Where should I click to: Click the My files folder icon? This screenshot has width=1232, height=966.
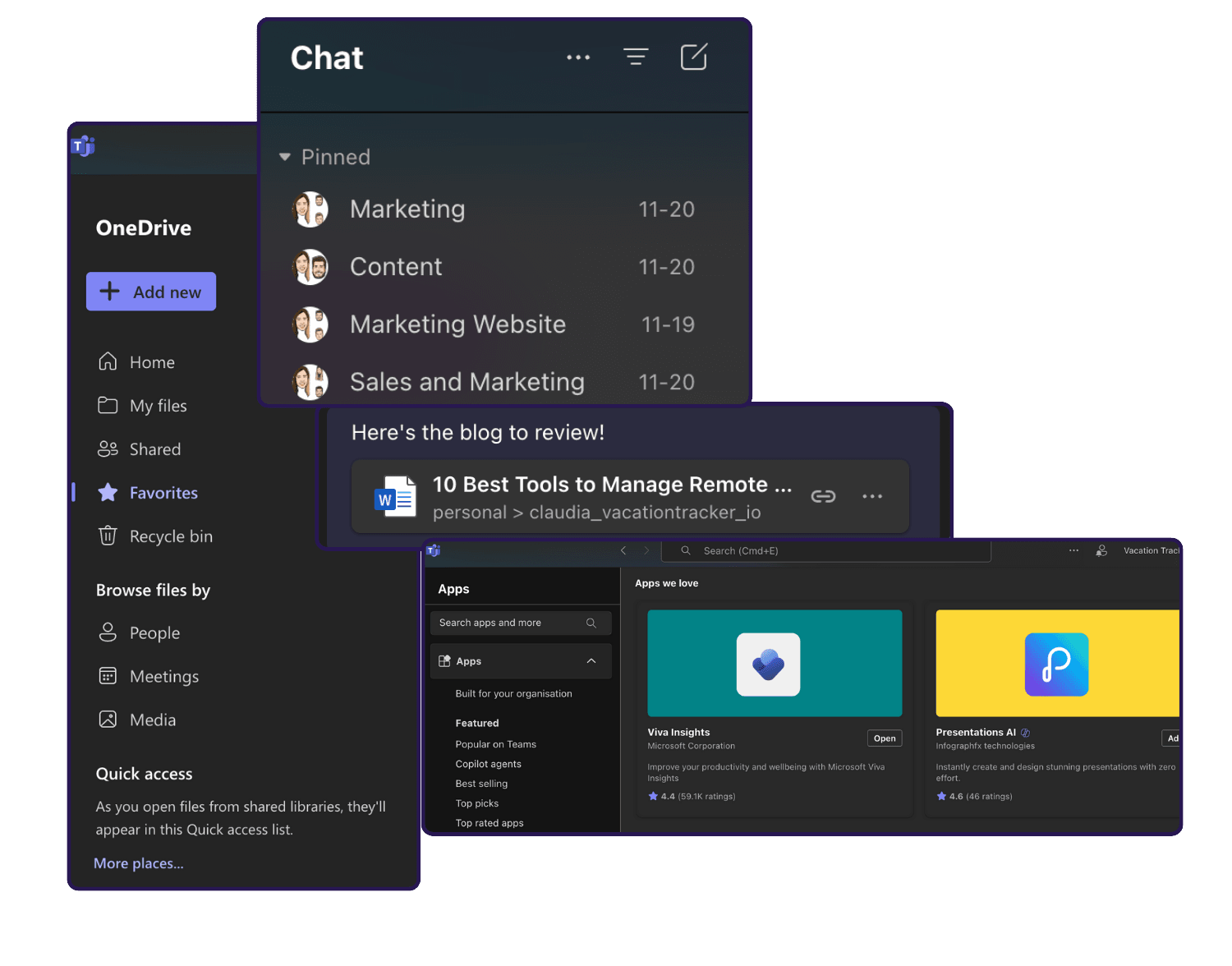tap(108, 405)
